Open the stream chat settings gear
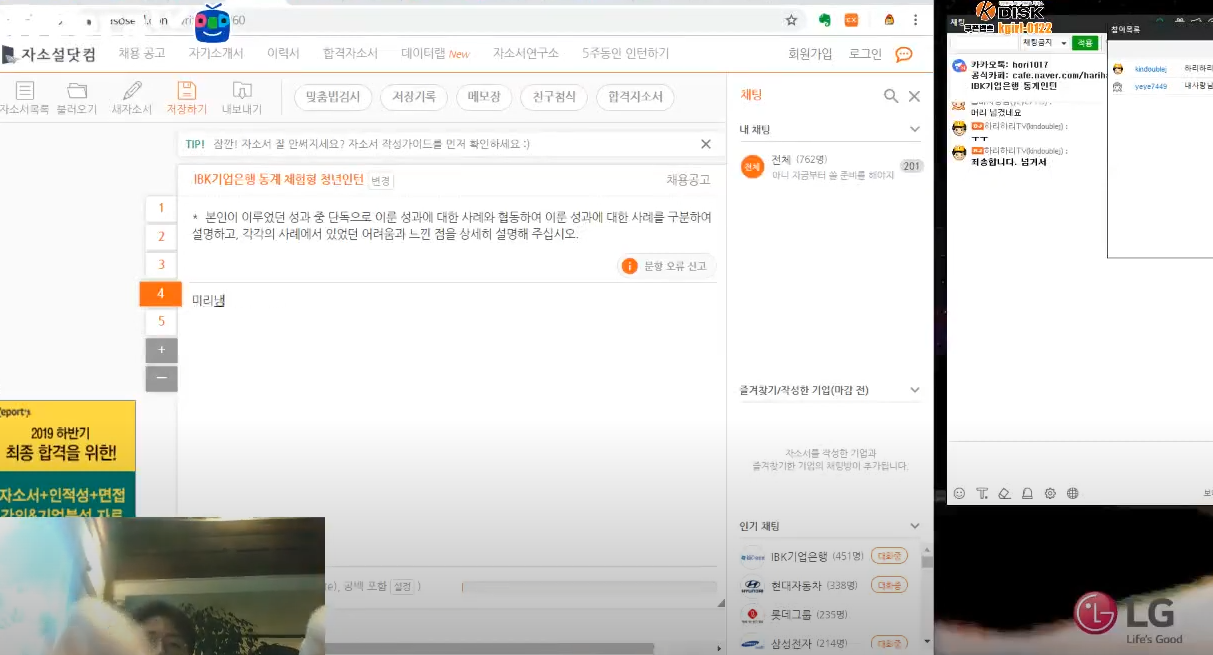Image resolution: width=1213 pixels, height=655 pixels. [x=1050, y=493]
